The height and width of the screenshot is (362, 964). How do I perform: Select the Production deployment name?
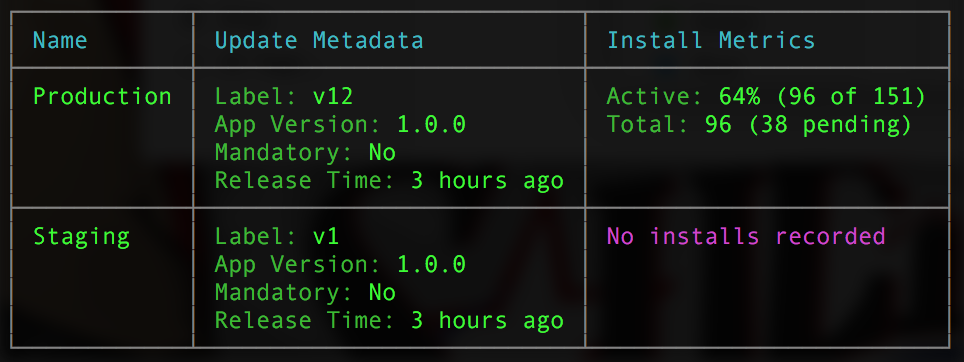[x=101, y=96]
